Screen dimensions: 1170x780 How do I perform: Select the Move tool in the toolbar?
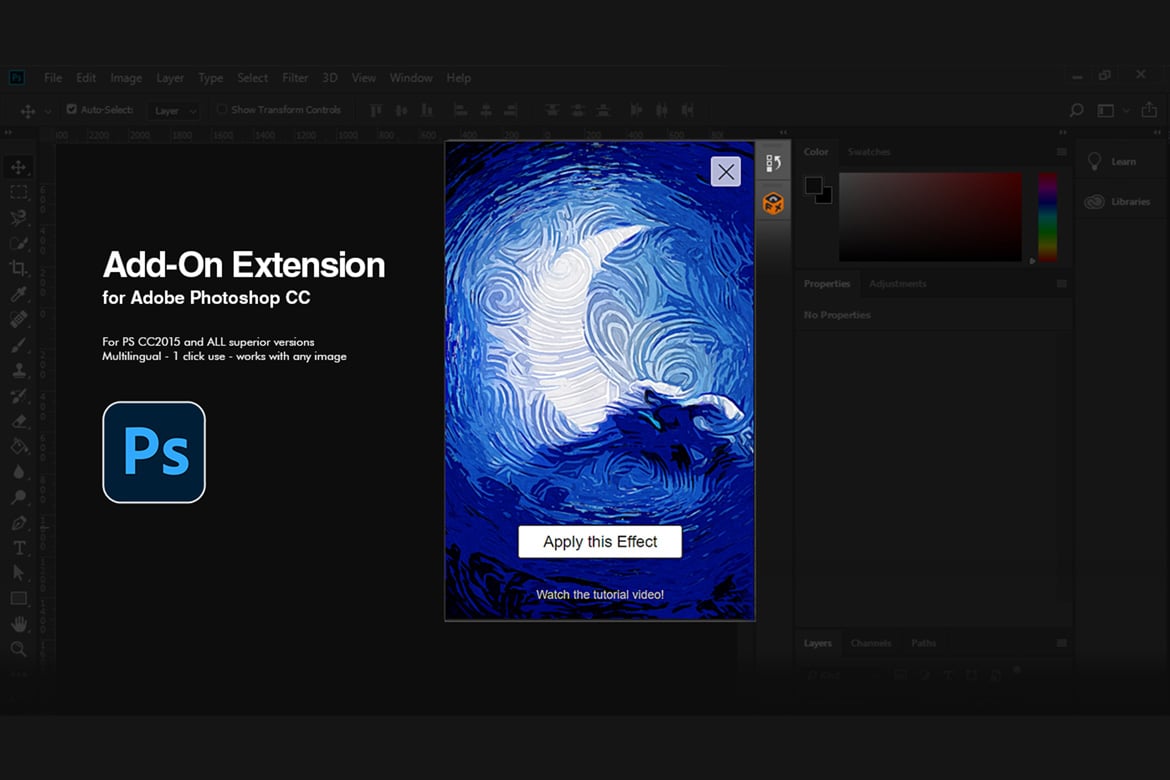point(19,167)
